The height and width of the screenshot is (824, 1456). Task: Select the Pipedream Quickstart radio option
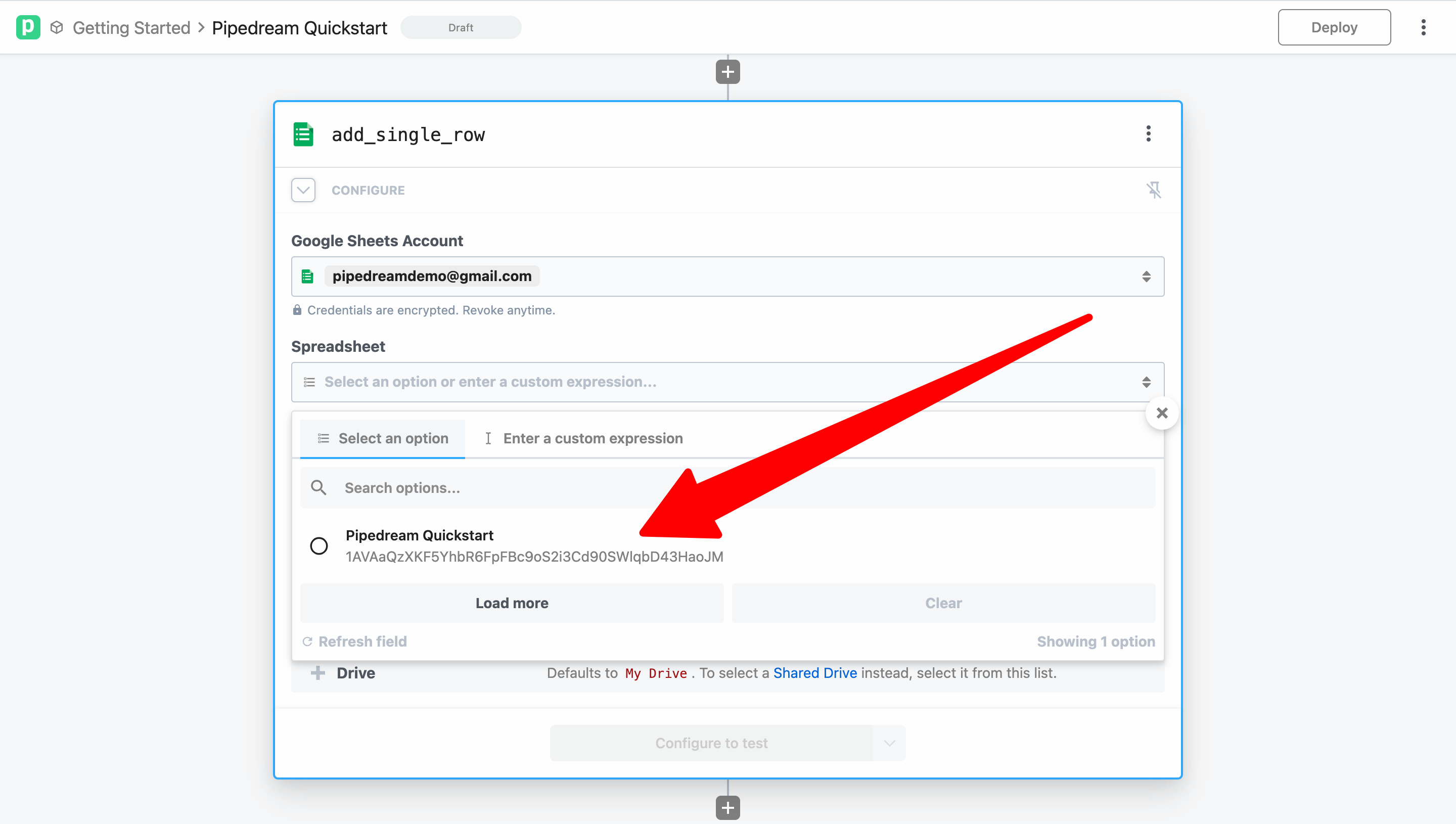pyautogui.click(x=319, y=545)
